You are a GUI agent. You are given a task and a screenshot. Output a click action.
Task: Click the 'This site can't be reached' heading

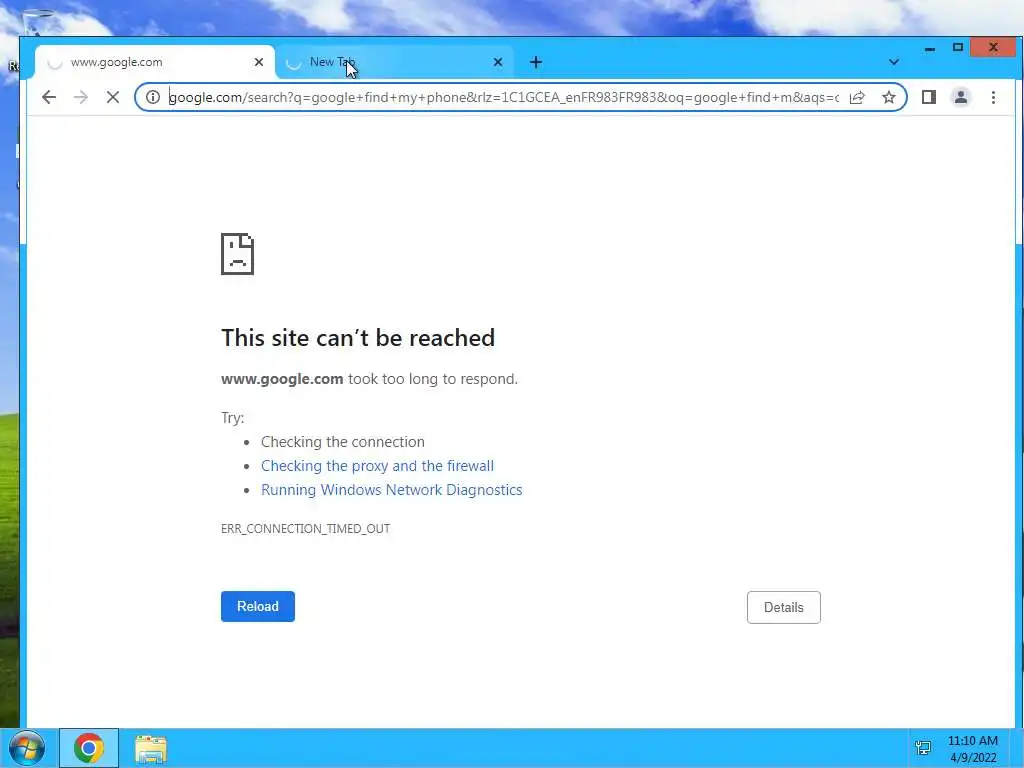(358, 338)
